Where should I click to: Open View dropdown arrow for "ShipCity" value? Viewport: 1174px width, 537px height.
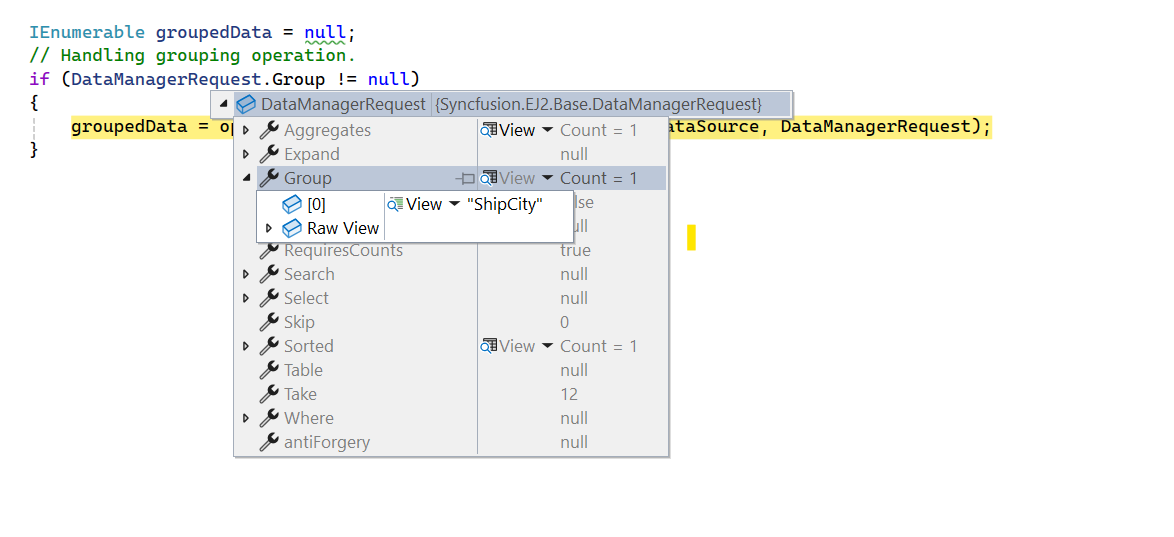pos(455,204)
